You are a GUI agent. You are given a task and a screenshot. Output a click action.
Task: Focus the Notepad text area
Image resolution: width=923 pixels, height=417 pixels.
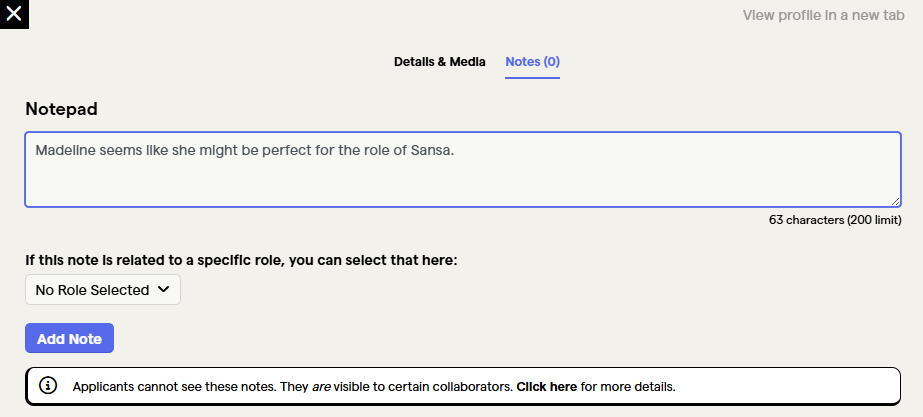pyautogui.click(x=463, y=170)
